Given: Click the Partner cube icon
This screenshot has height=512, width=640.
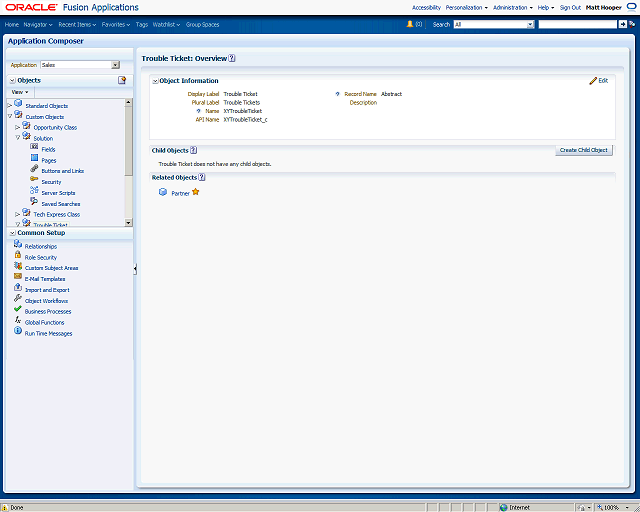Looking at the screenshot, I should (x=163, y=192).
